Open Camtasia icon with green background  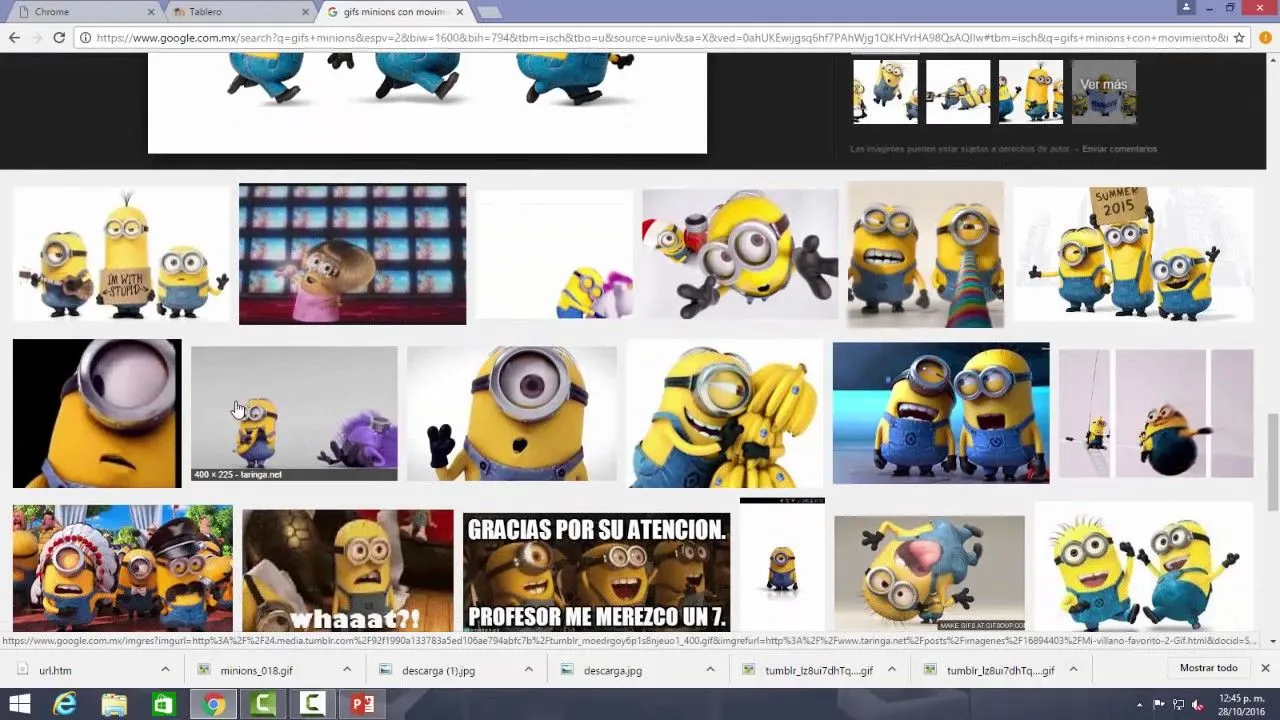click(x=262, y=704)
